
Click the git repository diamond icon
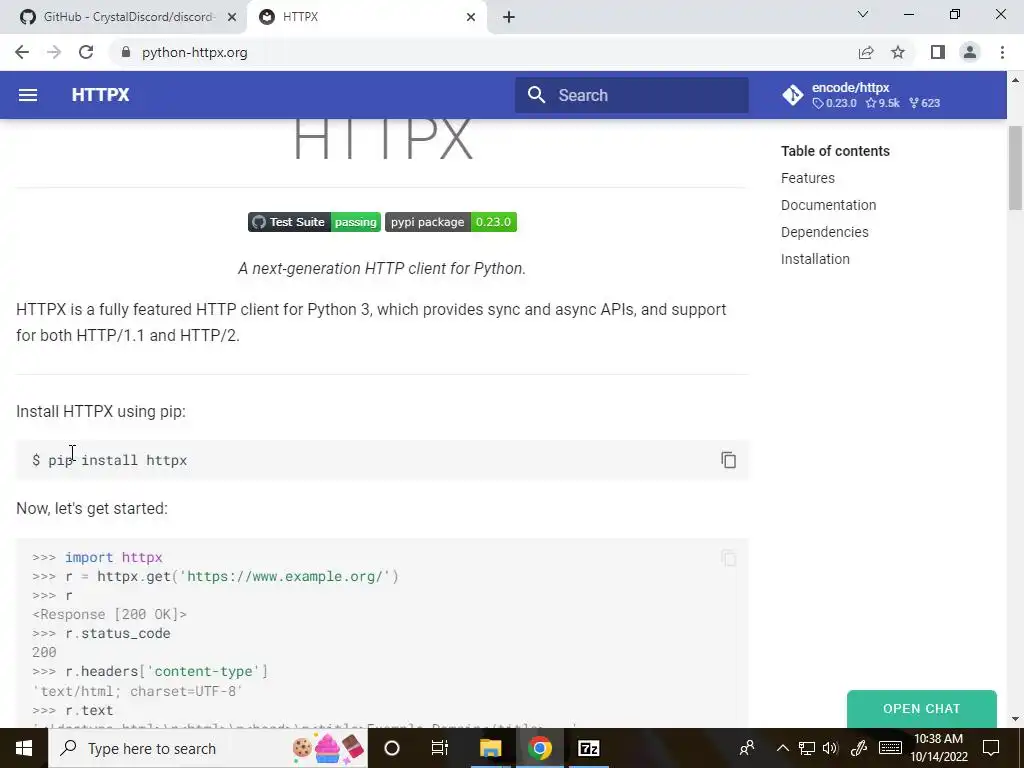pos(793,95)
